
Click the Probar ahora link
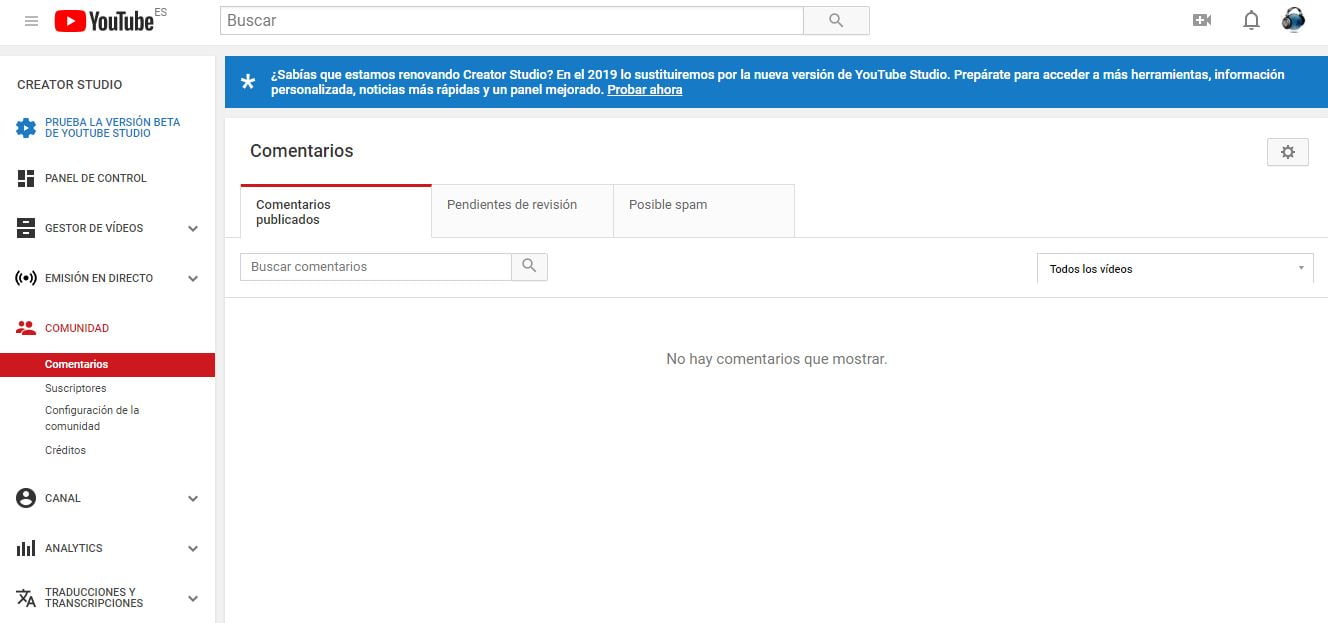pyautogui.click(x=645, y=90)
